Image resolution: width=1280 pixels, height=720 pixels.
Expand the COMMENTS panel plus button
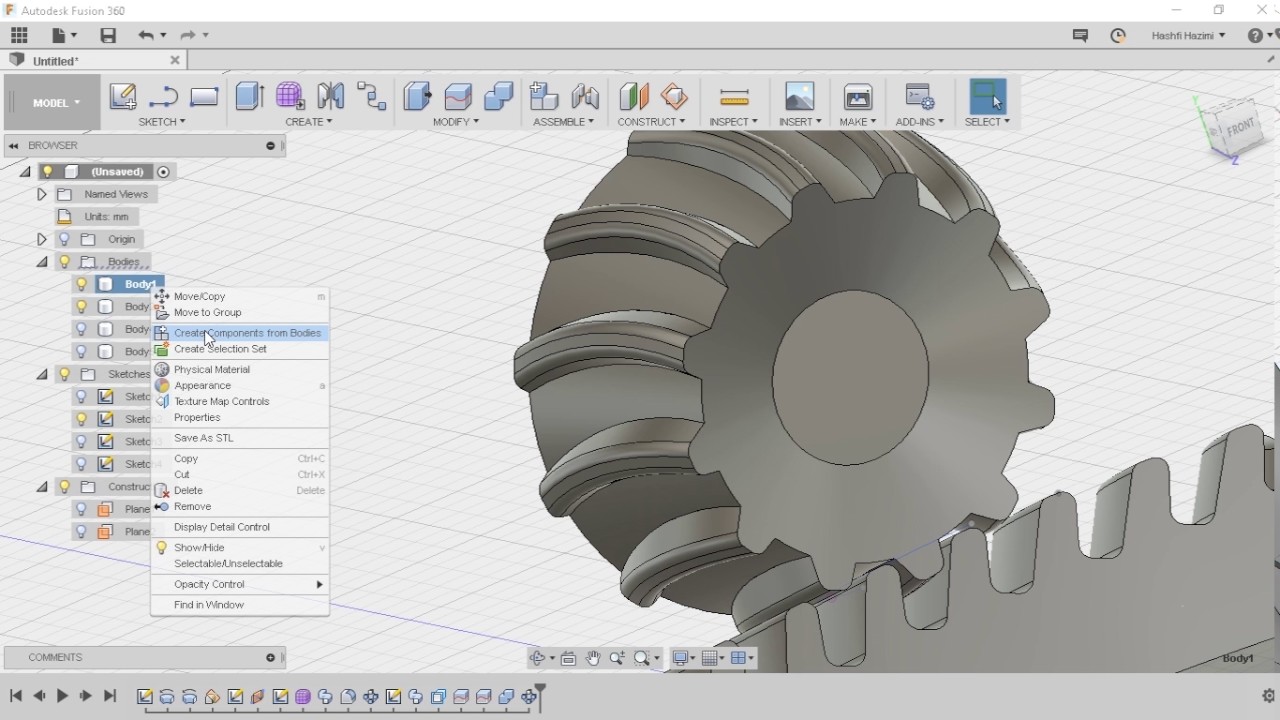pyautogui.click(x=270, y=658)
